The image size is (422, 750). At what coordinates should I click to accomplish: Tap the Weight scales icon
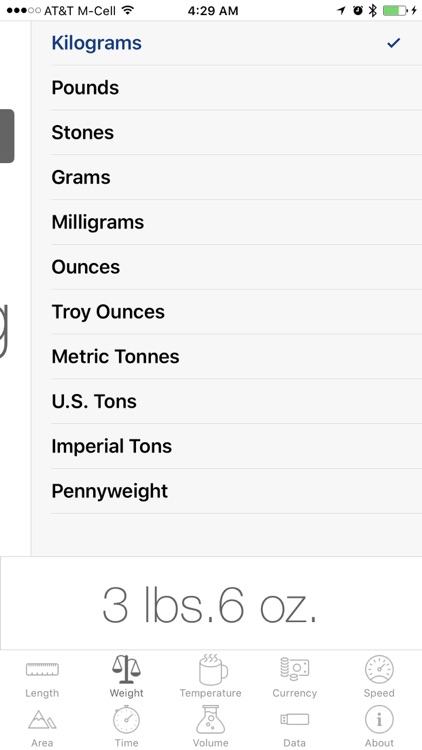(126, 676)
